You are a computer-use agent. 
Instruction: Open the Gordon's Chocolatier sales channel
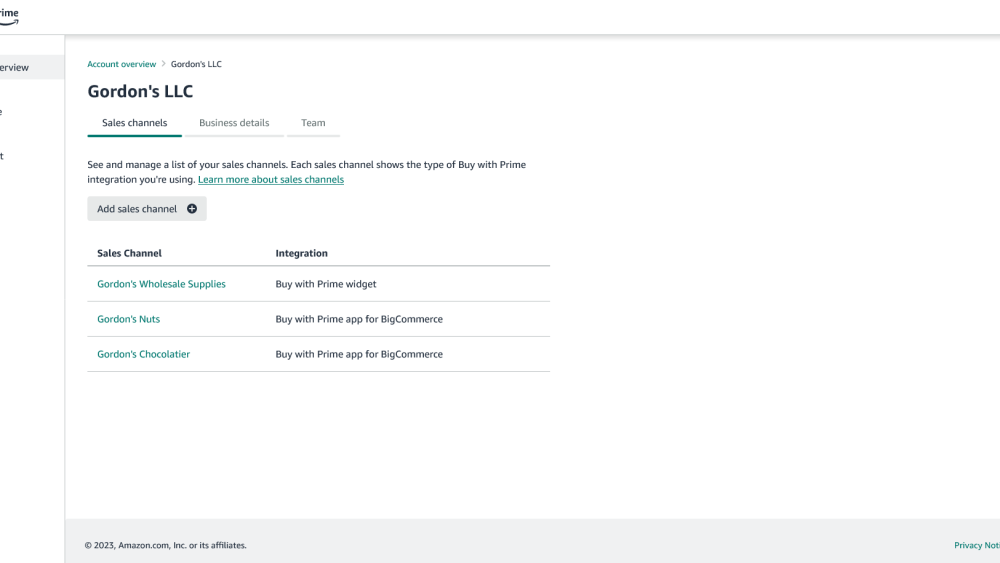tap(143, 354)
